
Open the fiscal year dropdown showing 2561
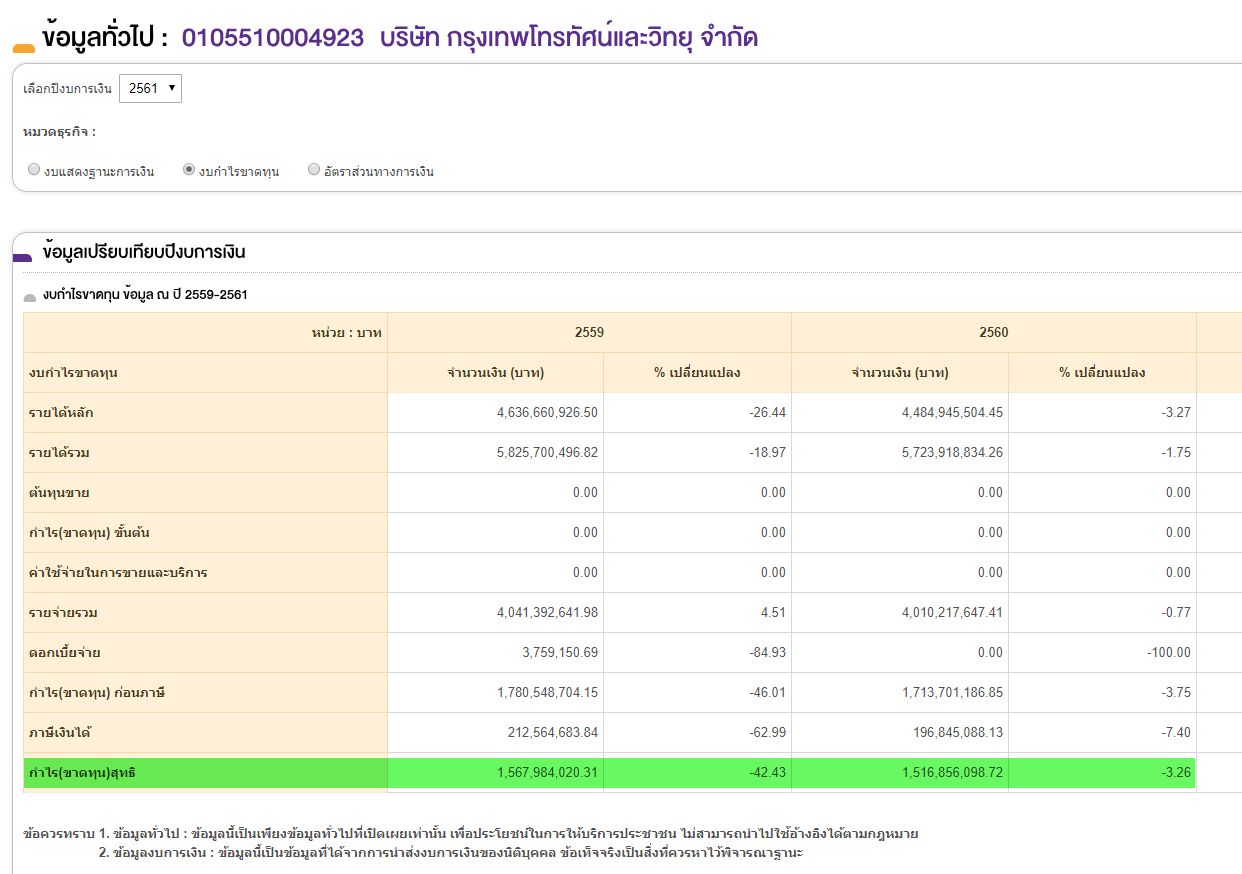pyautogui.click(x=150, y=88)
